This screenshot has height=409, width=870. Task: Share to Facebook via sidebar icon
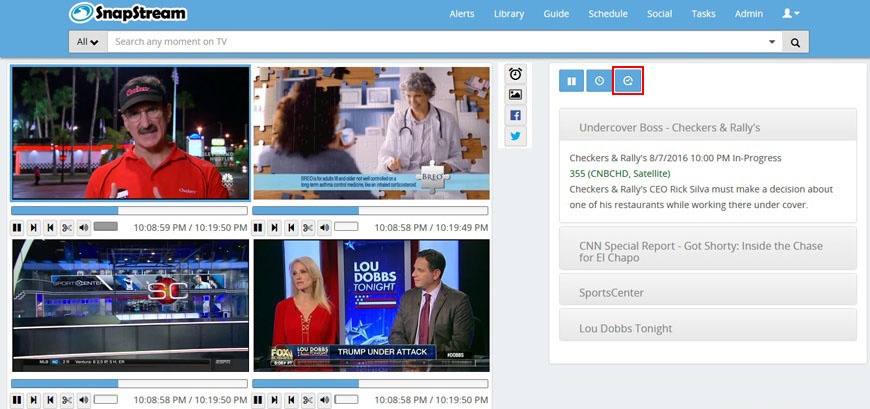515,115
